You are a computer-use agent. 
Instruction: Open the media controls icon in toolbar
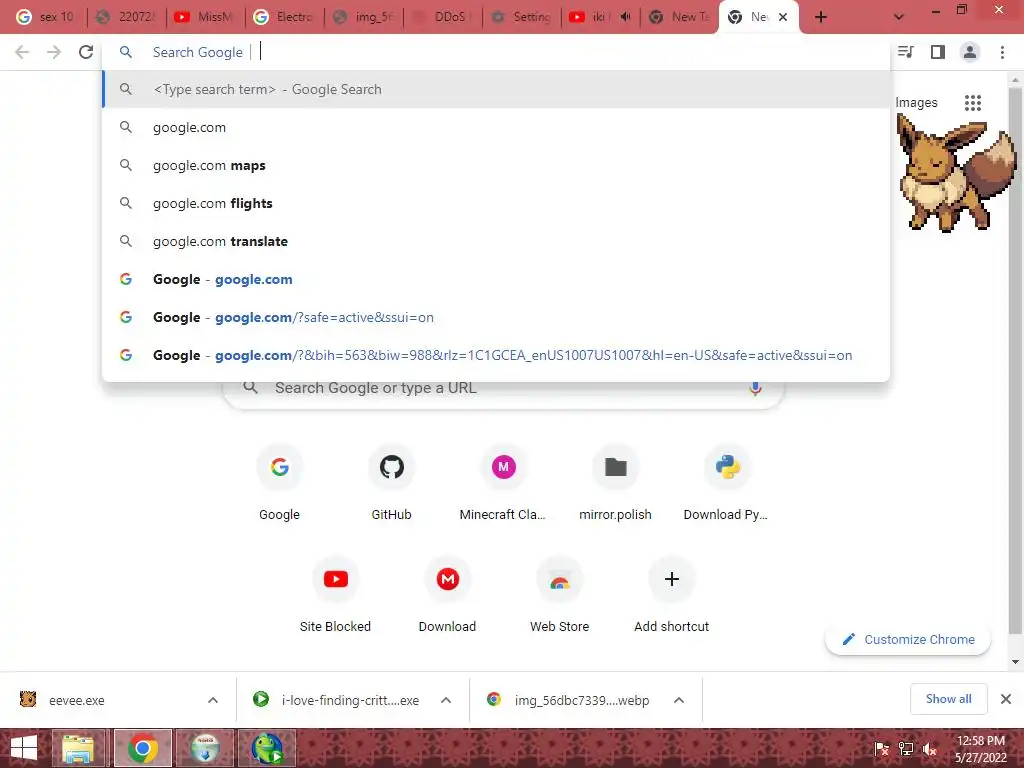[906, 52]
